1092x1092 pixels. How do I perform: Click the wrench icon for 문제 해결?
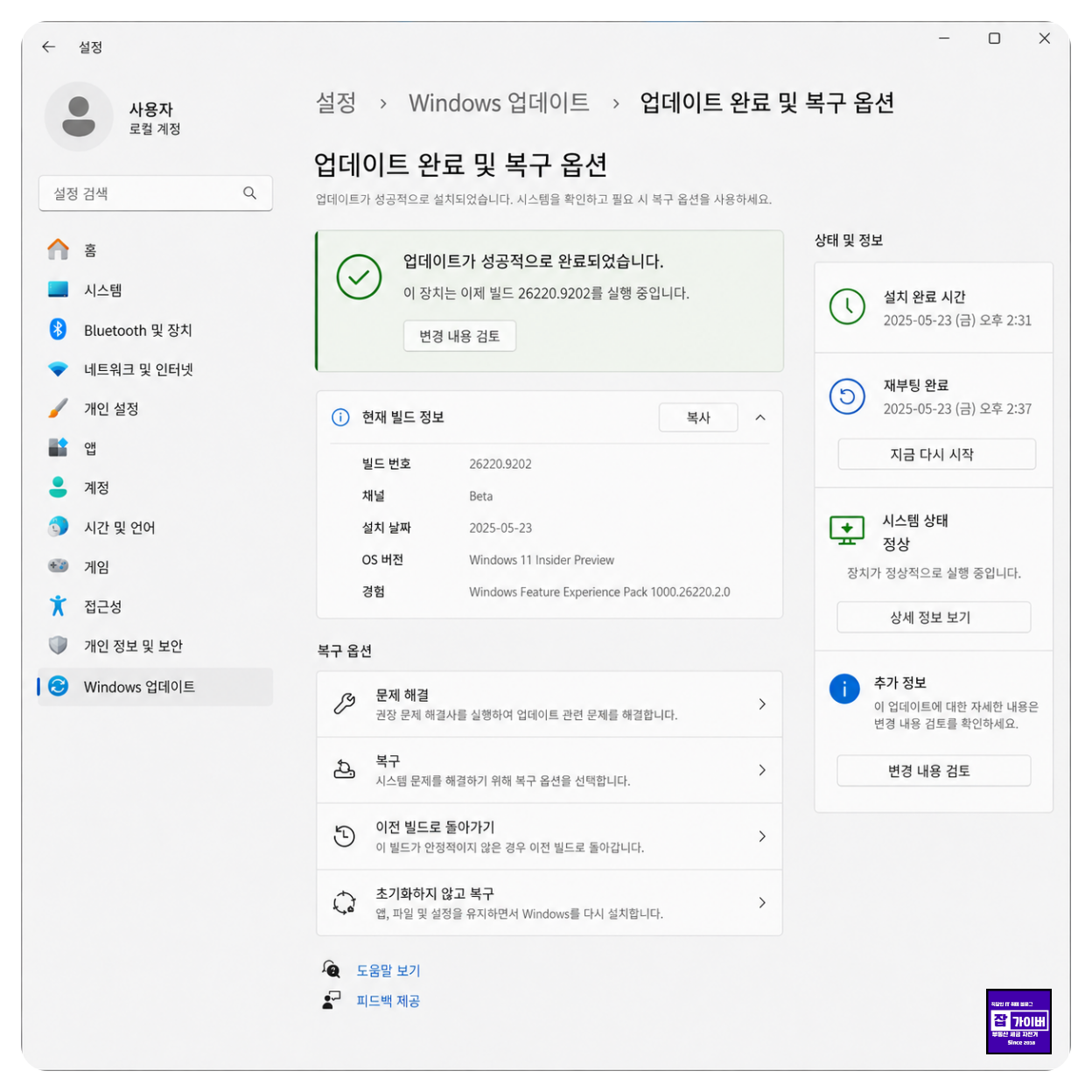tap(345, 703)
